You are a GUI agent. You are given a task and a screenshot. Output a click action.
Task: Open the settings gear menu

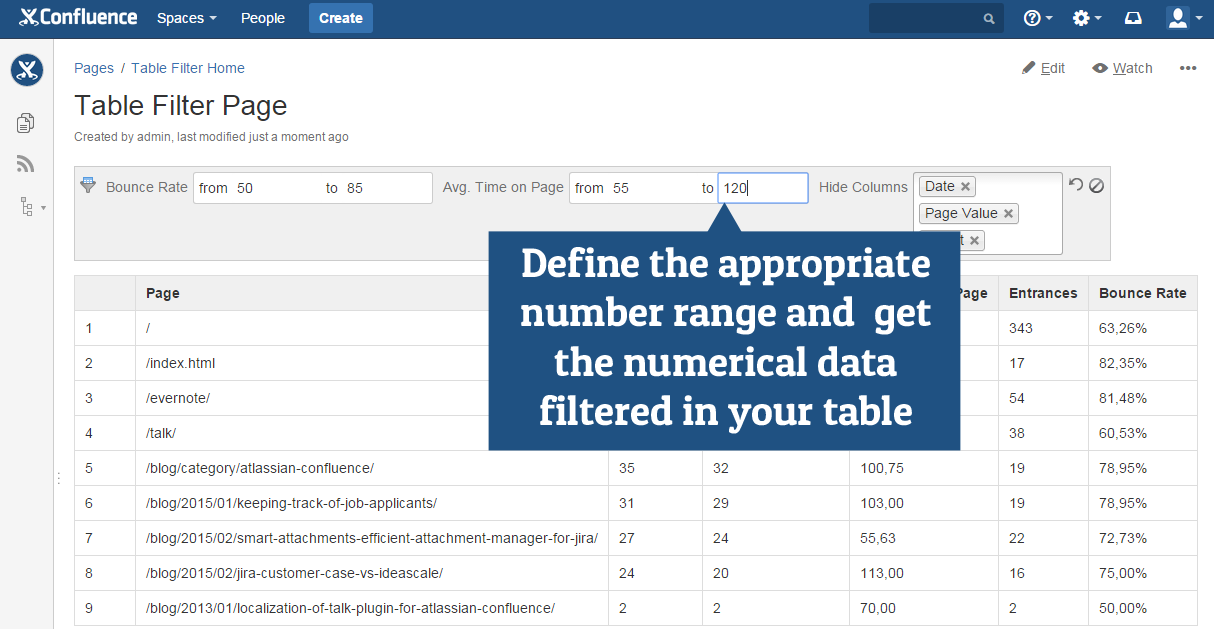(1087, 18)
